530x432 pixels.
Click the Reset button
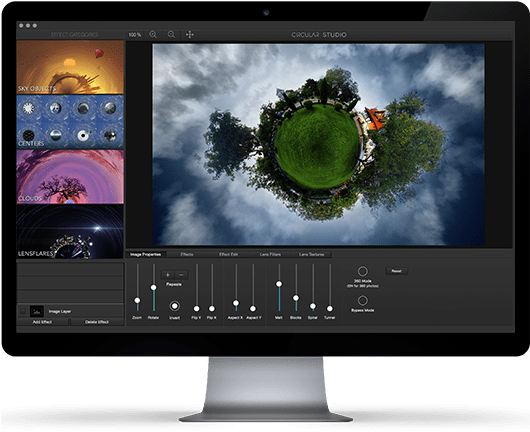[396, 271]
